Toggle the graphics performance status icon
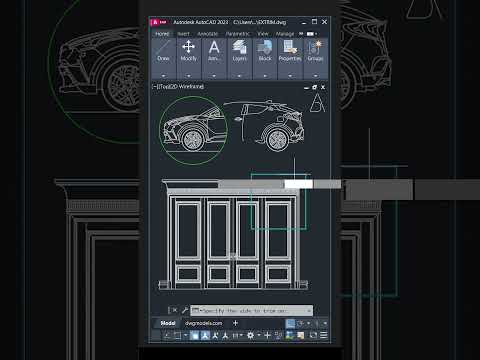Viewport: 480px width, 360px height. (289, 336)
